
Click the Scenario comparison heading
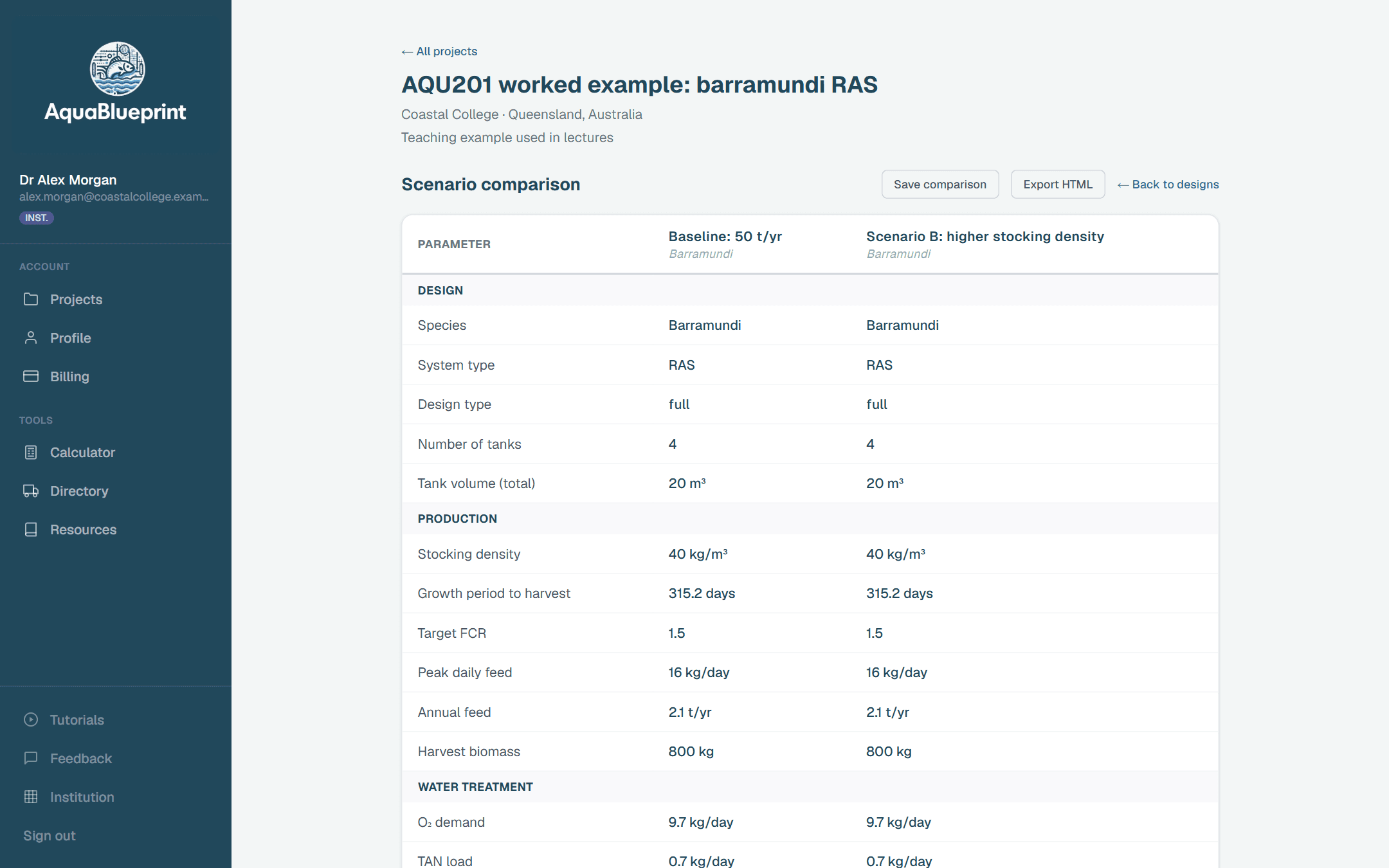491,185
